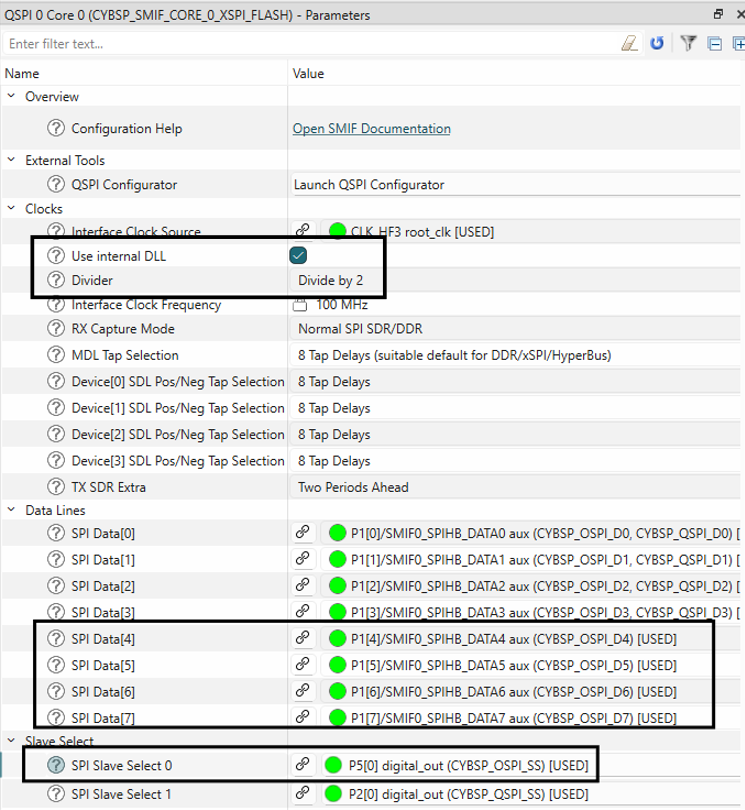745x810 pixels.
Task: Collapse the Clocks section
Action: pos(12,209)
